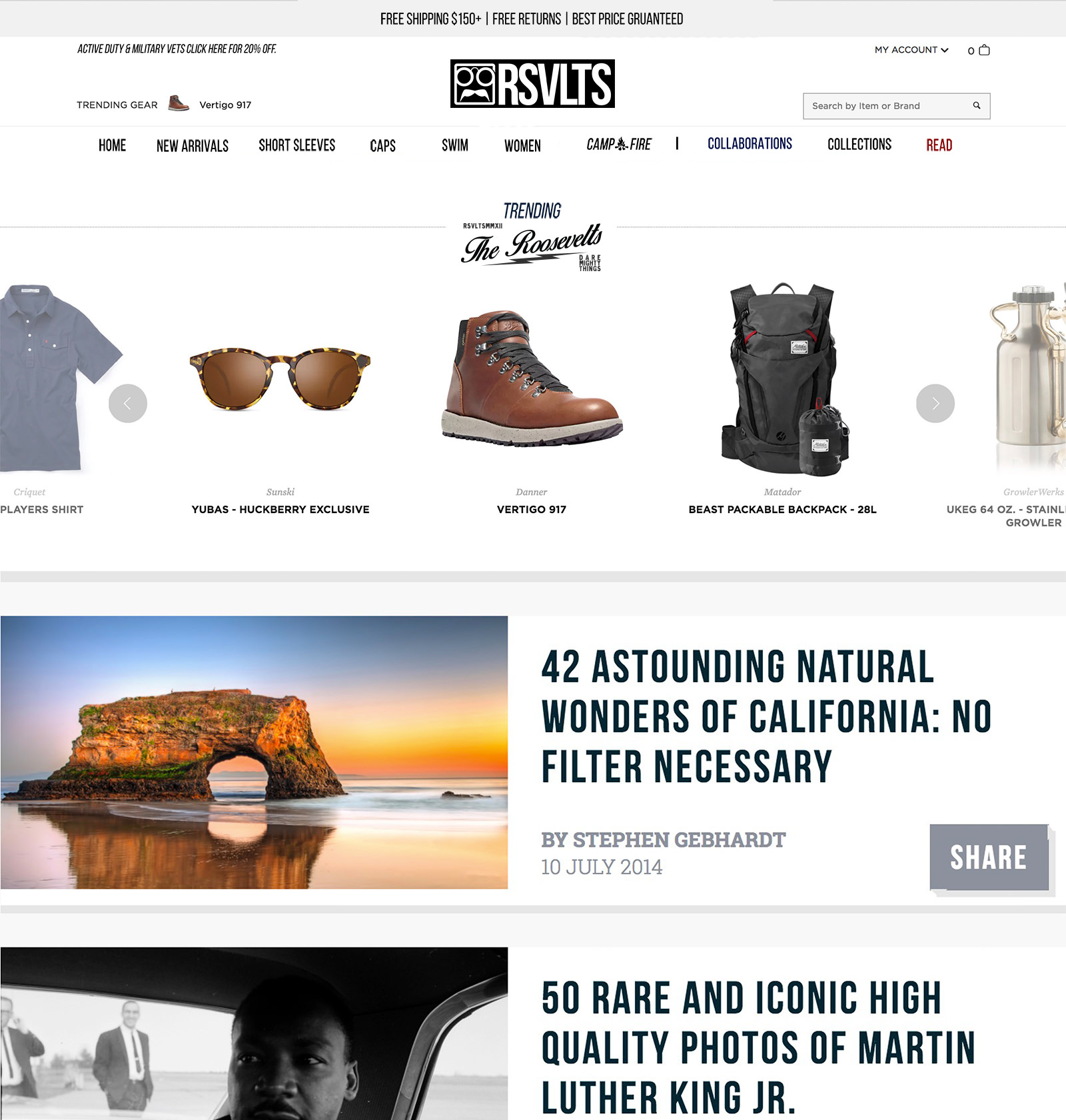Open the Martin Luther King Jr. article title
The height and width of the screenshot is (1120, 1066).
click(758, 1047)
